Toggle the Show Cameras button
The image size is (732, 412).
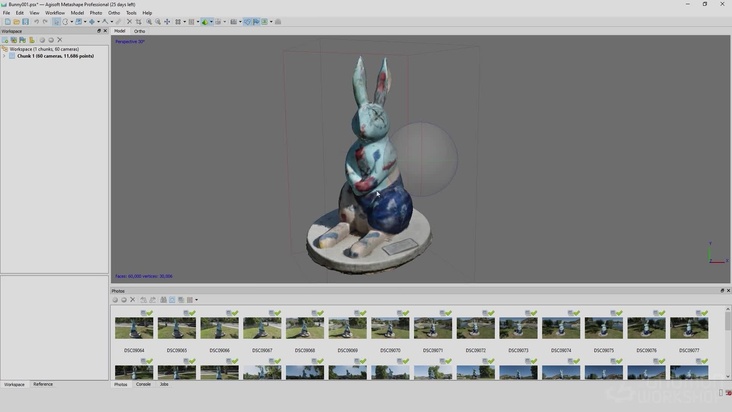(x=247, y=21)
